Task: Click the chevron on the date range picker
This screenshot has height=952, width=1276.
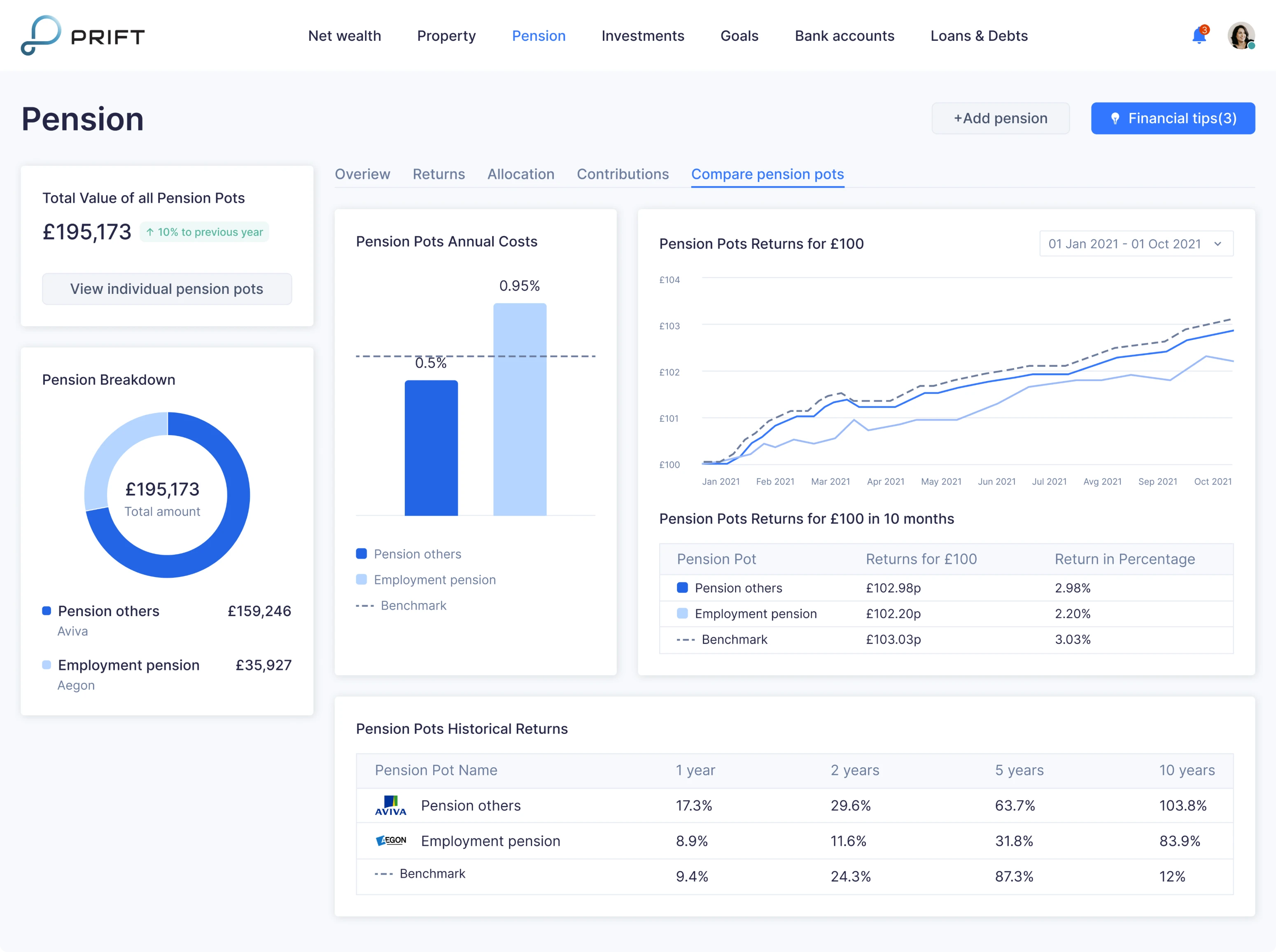Action: click(1218, 244)
